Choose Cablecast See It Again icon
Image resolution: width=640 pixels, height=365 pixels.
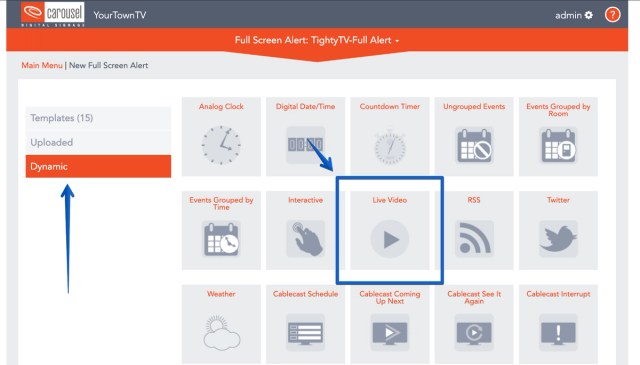point(474,333)
